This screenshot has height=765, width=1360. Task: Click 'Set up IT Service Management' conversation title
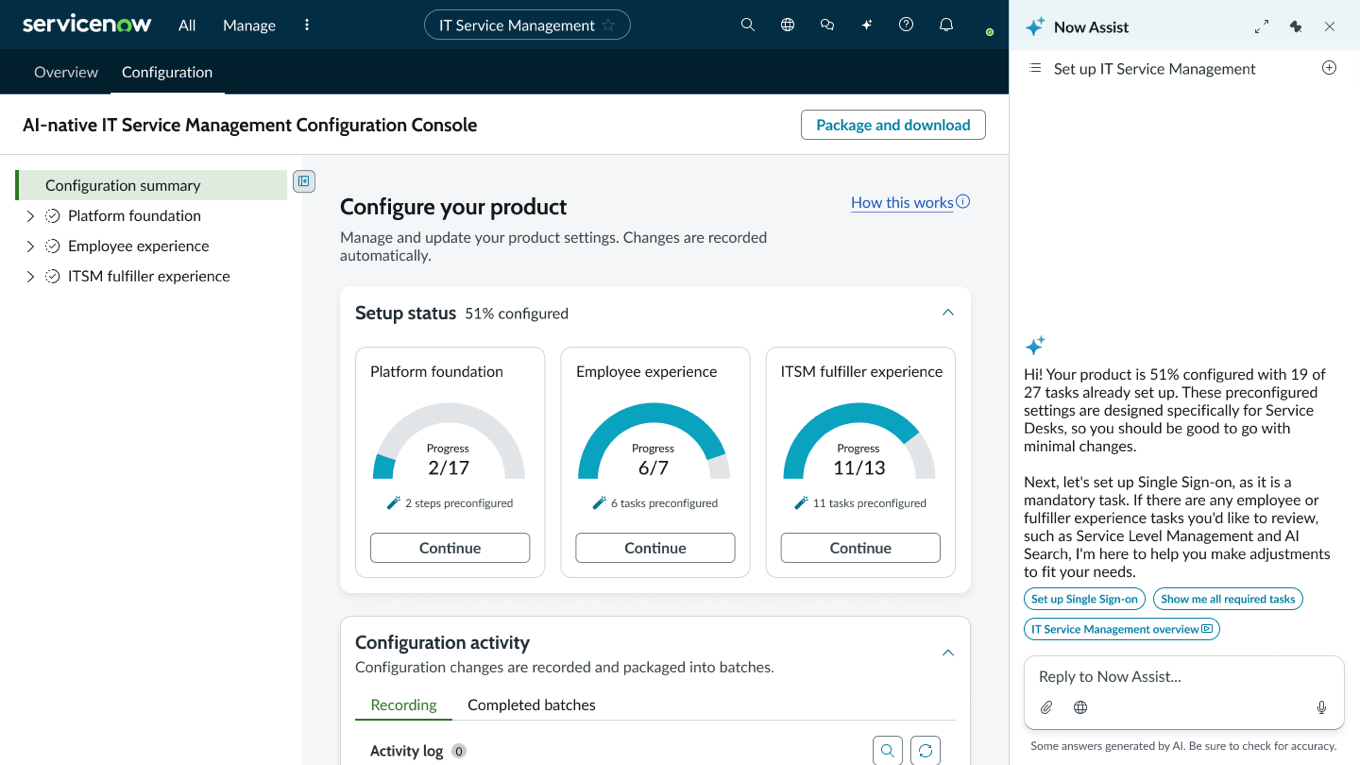(x=1155, y=69)
